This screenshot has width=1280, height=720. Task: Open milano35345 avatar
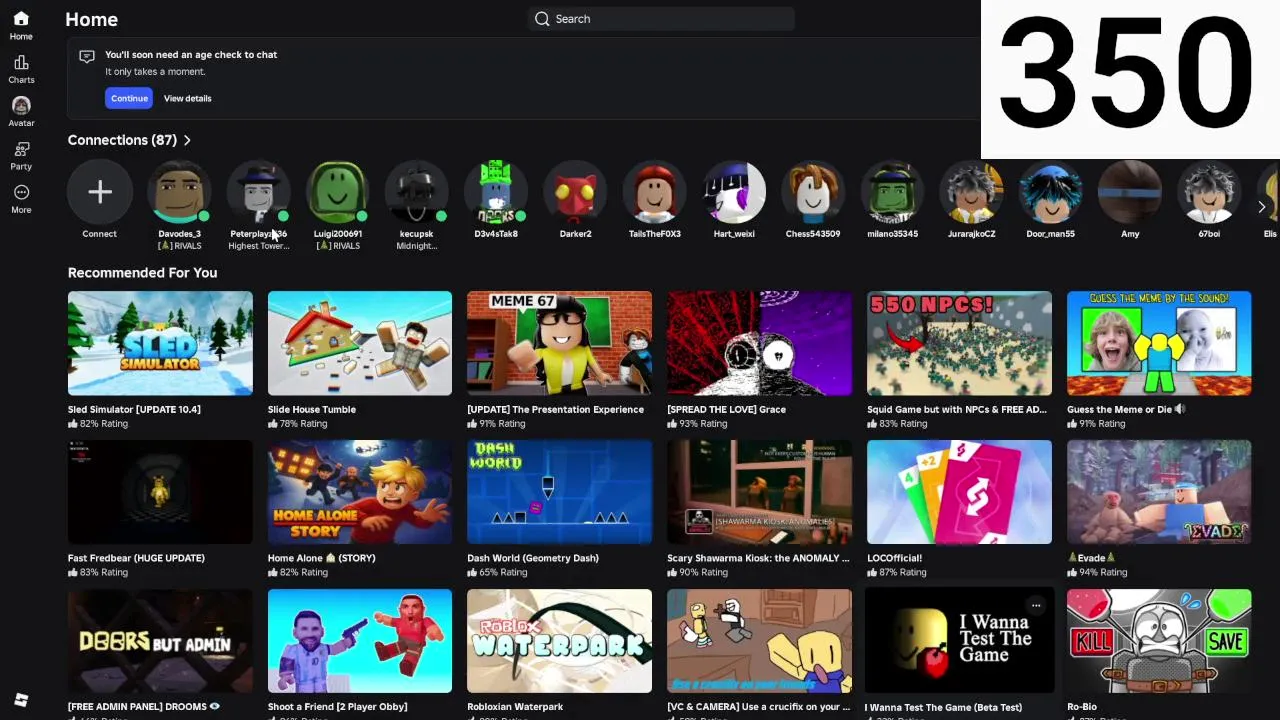(892, 192)
